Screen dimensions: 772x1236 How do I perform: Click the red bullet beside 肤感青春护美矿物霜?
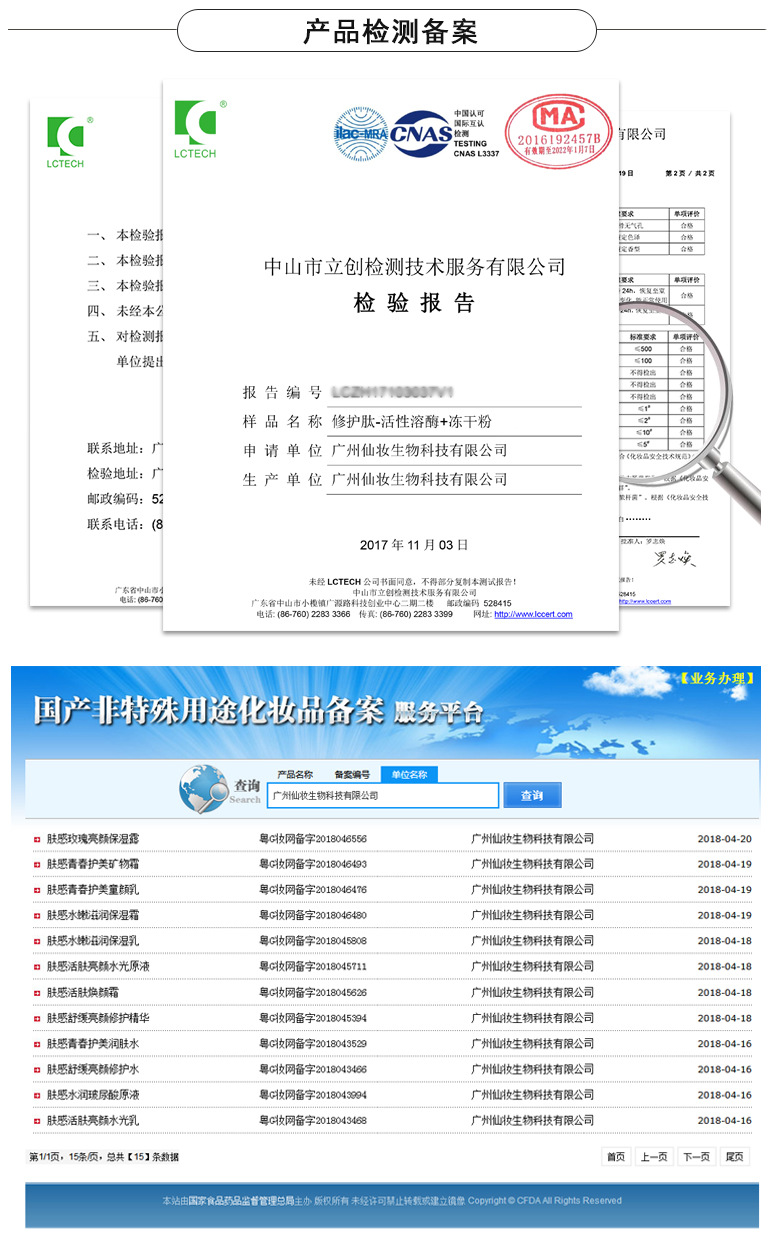pyautogui.click(x=37, y=864)
